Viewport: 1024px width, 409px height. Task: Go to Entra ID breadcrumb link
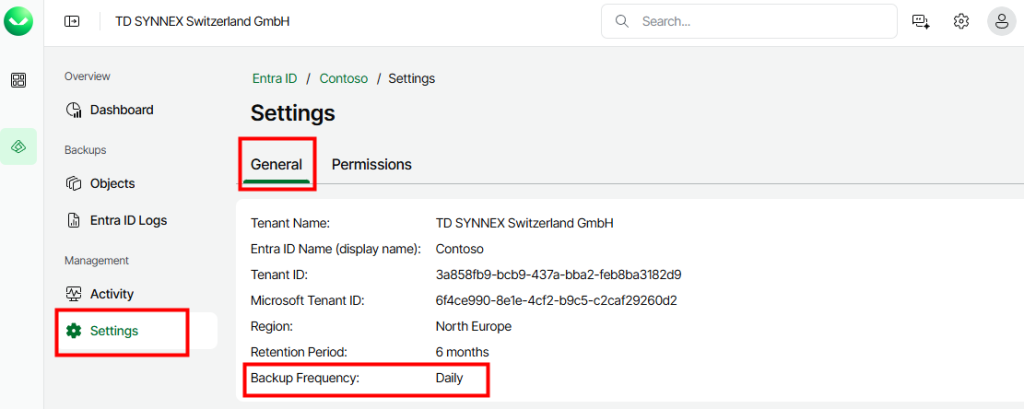coord(274,78)
